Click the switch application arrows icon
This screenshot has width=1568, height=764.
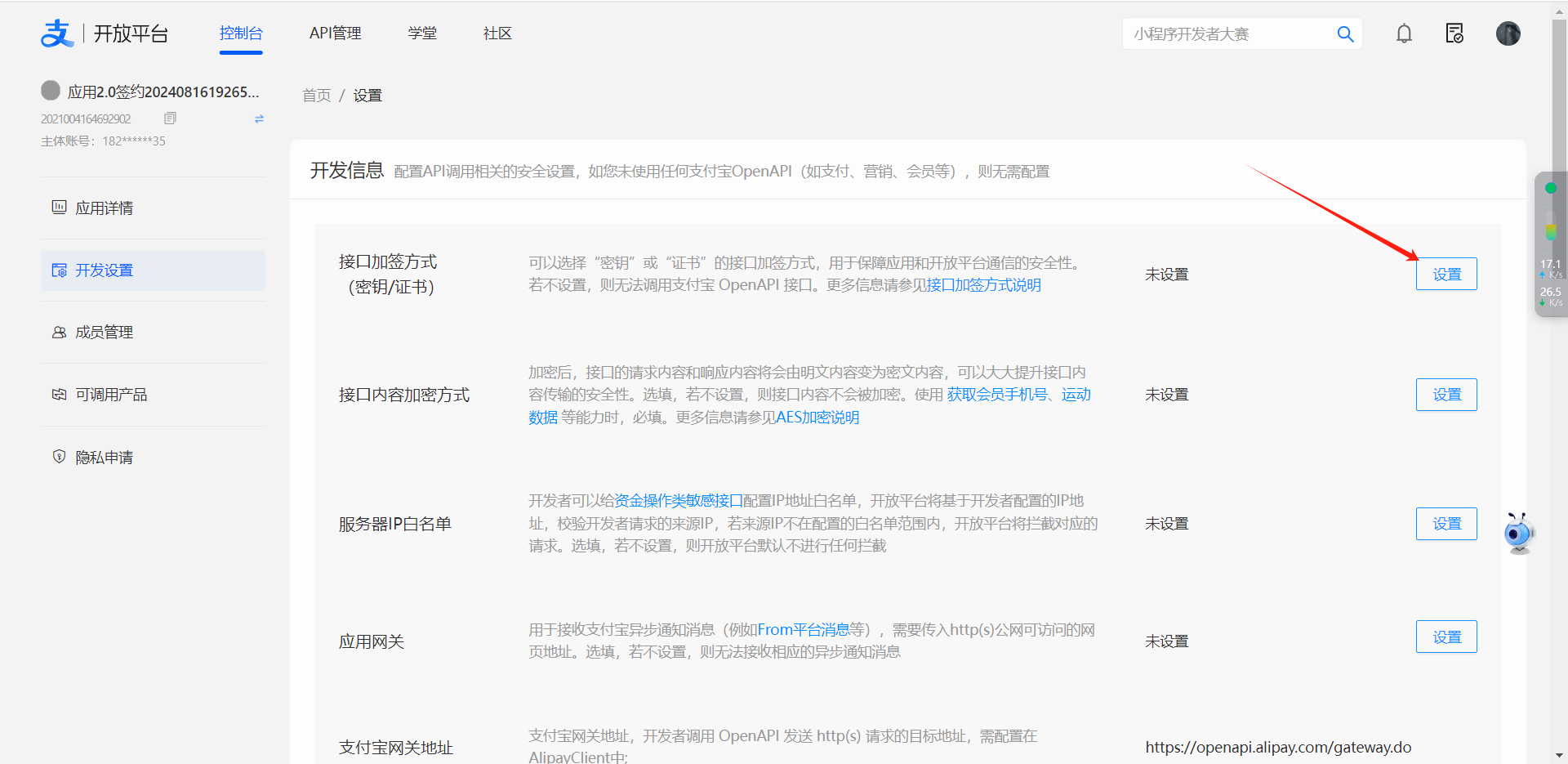259,118
